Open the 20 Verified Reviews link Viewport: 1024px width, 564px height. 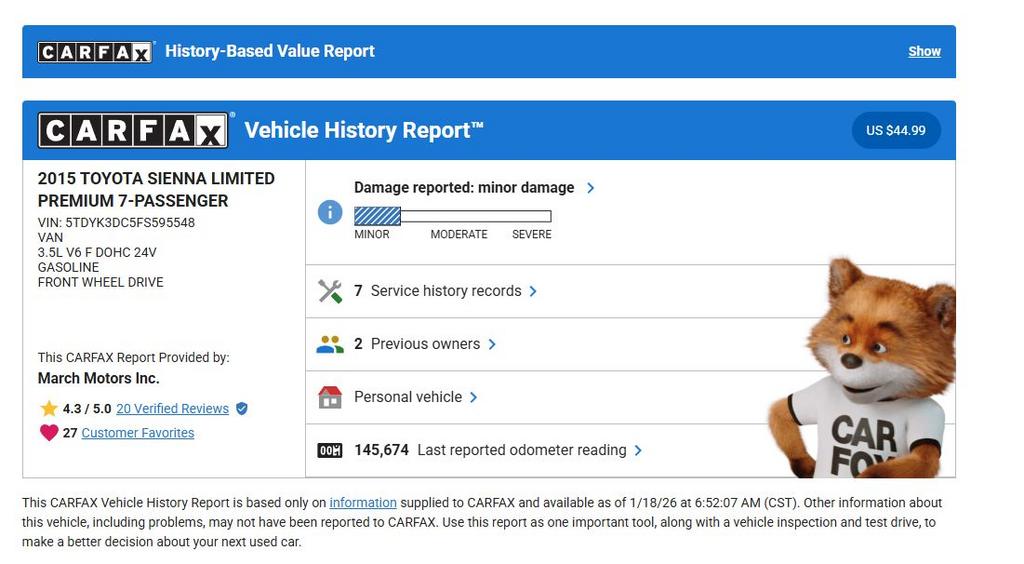[x=172, y=408]
